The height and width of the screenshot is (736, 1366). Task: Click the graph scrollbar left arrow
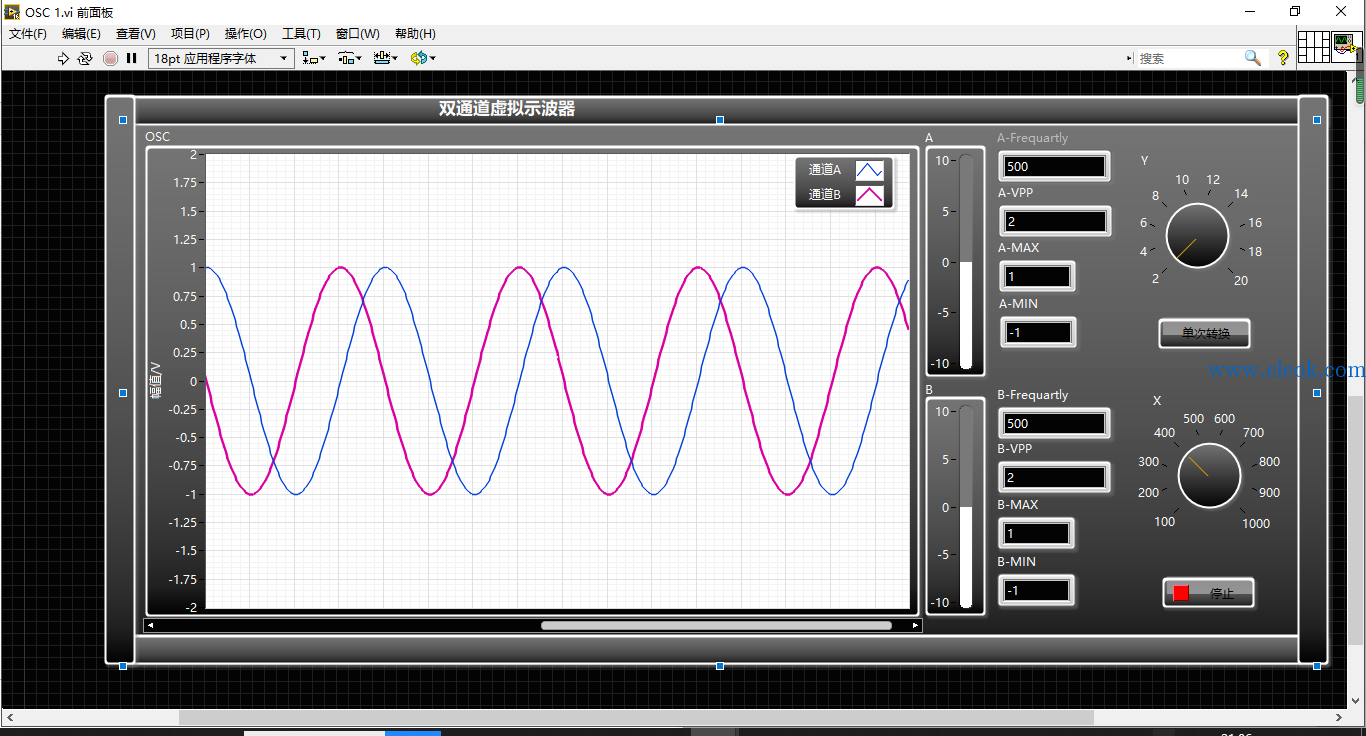pos(150,626)
